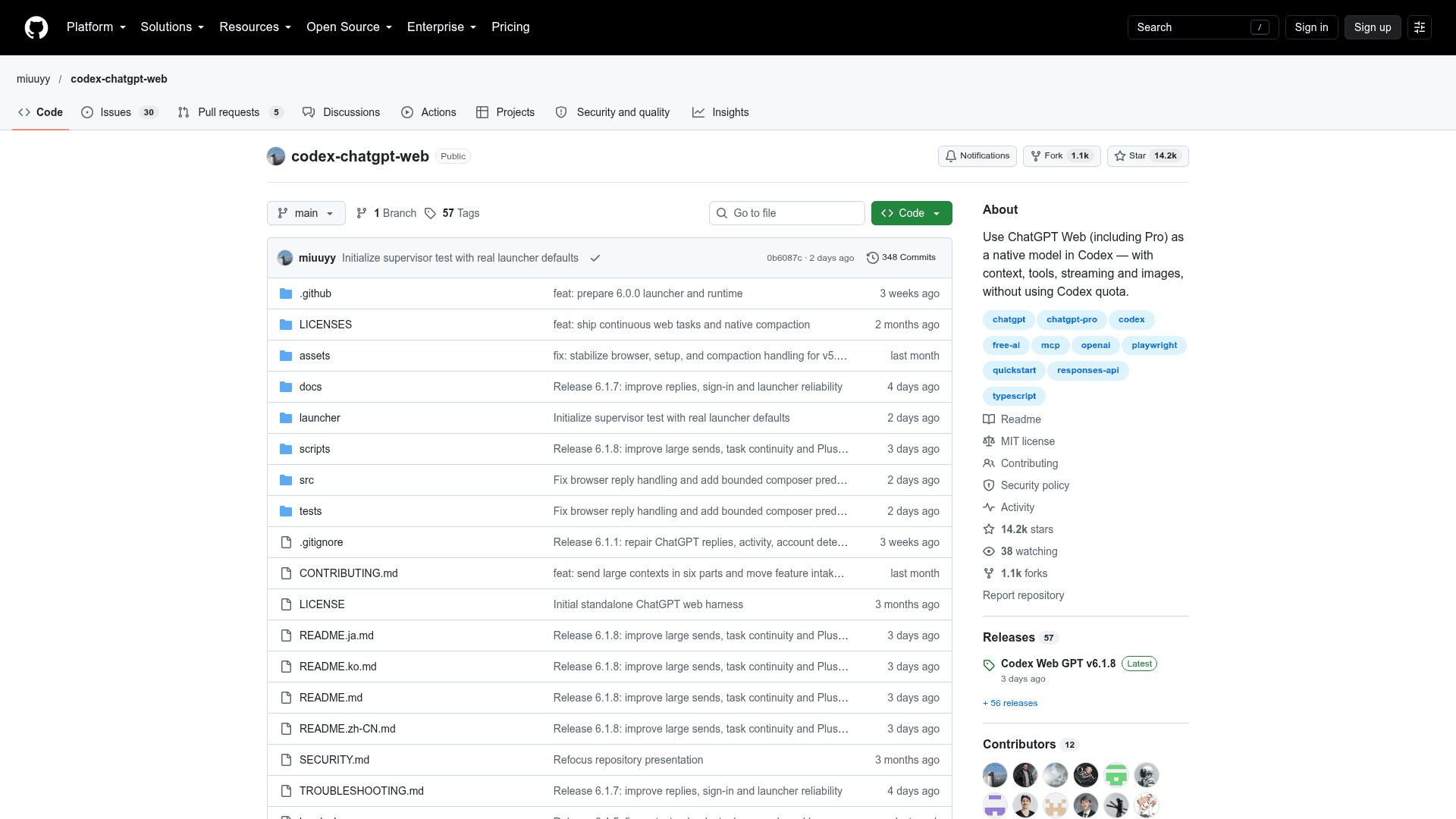Expand the Resources menu
The height and width of the screenshot is (819, 1456).
pos(255,27)
